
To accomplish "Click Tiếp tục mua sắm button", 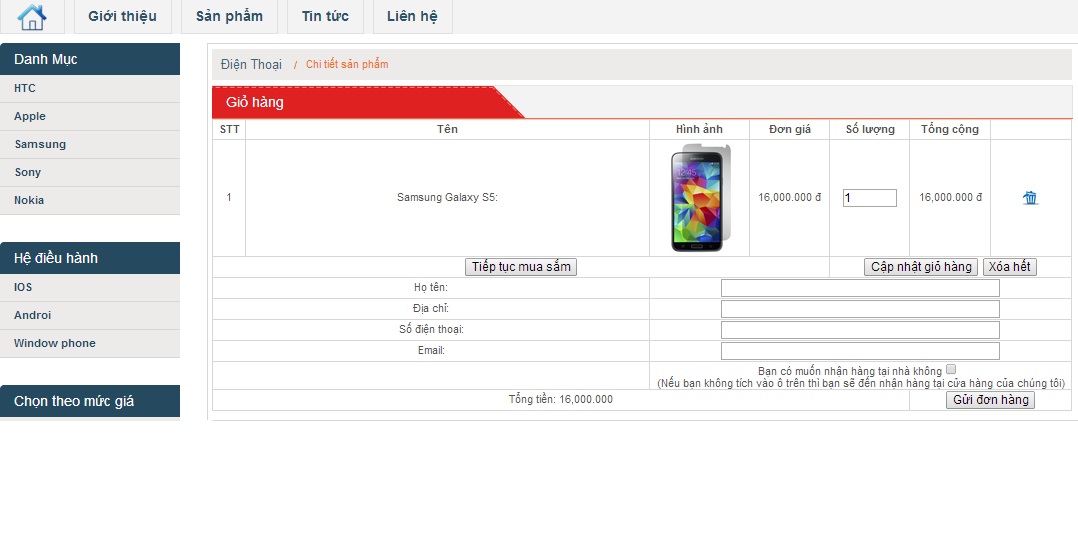I will [521, 267].
